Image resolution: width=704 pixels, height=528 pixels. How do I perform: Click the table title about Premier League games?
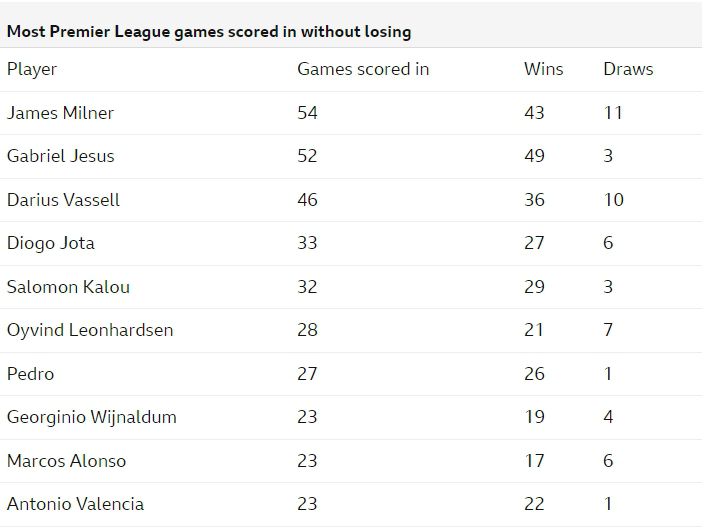click(x=209, y=31)
